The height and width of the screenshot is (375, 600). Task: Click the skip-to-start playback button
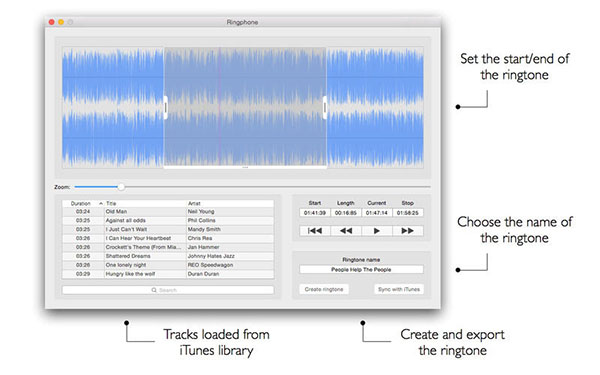315,231
